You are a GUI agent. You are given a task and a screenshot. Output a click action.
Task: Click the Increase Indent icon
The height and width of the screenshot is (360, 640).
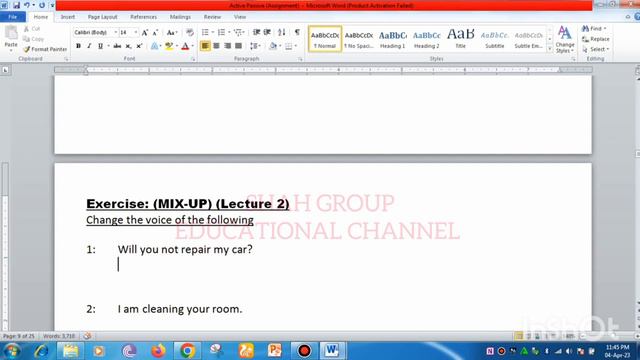[x=267, y=32]
